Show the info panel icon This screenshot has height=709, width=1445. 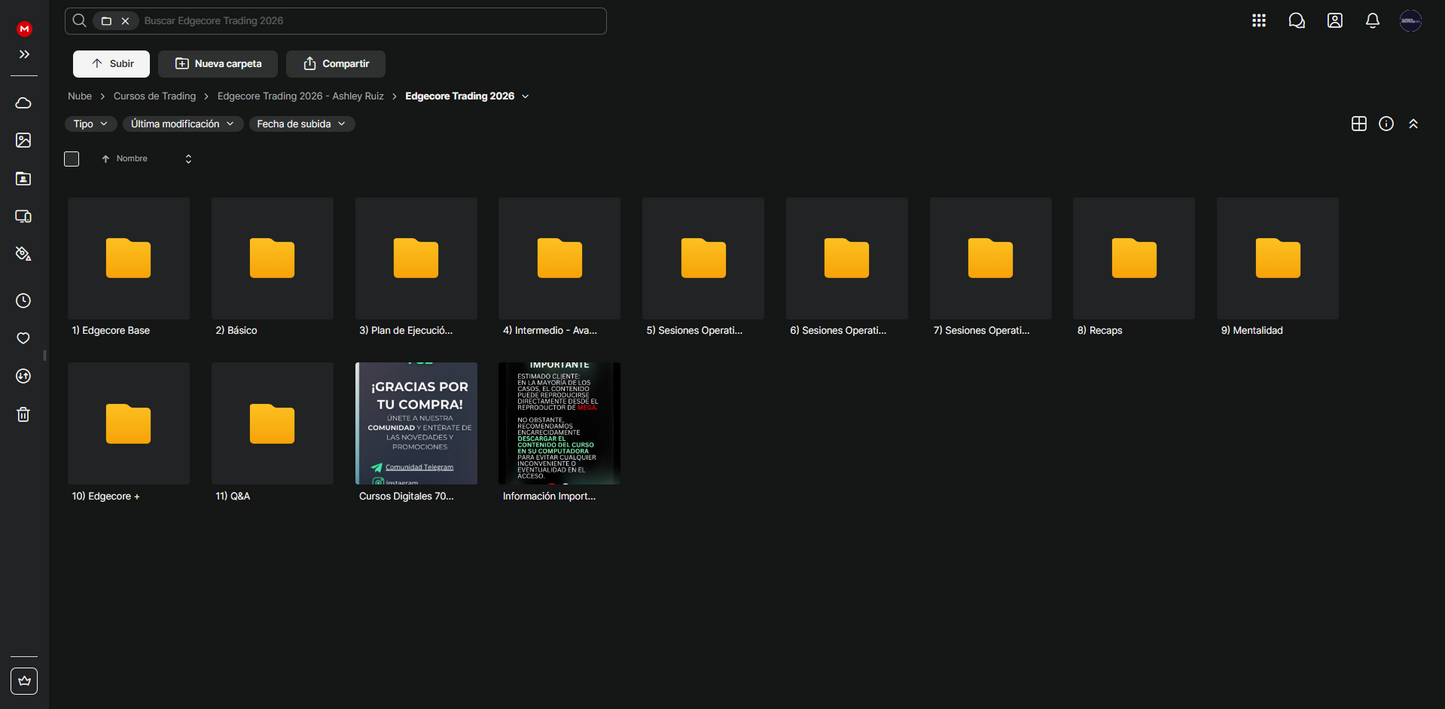pyautogui.click(x=1386, y=124)
